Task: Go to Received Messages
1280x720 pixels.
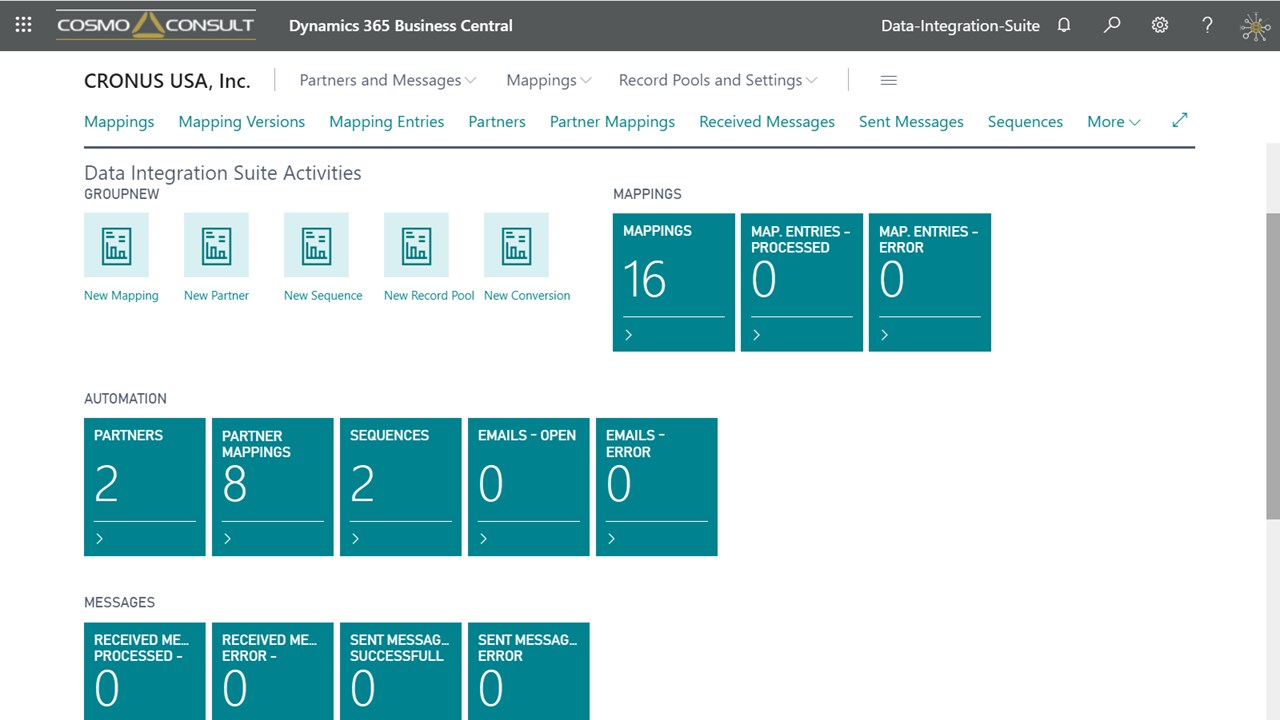Action: click(x=767, y=122)
